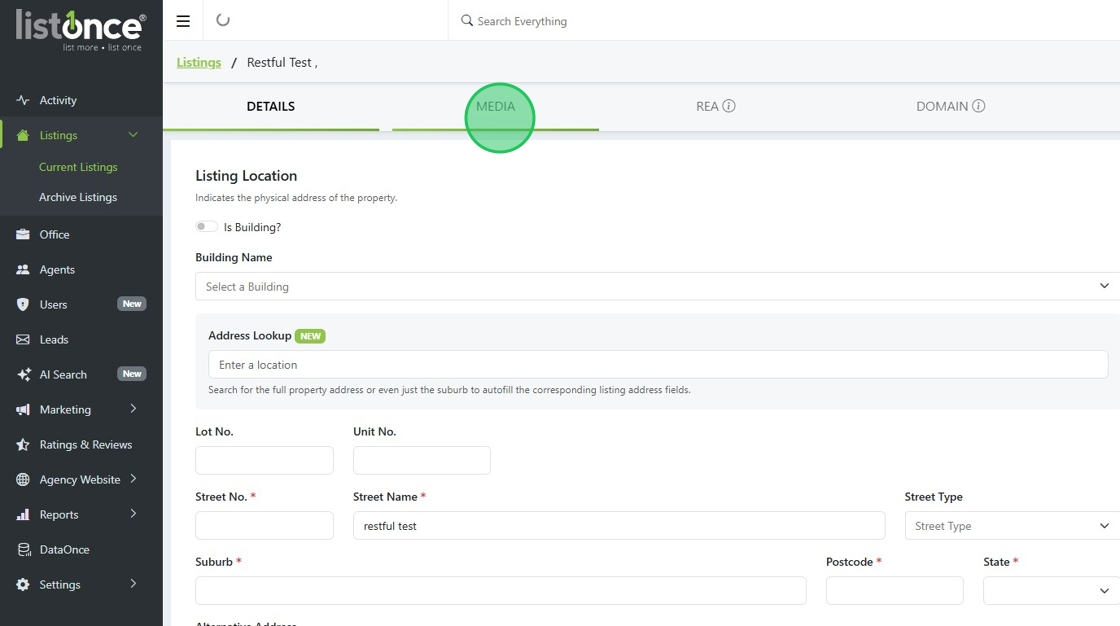This screenshot has width=1120, height=626.
Task: Click the Office briefcase icon
Action: click(x=23, y=235)
